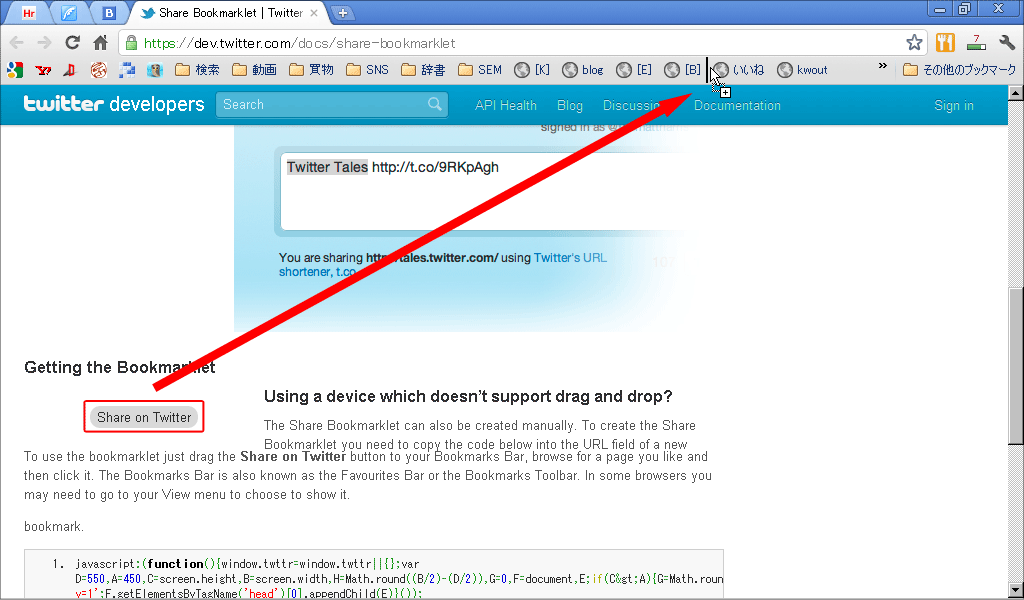Screen dimensions: 1024x600
Task: Open the blog bookmark
Action: 583,70
